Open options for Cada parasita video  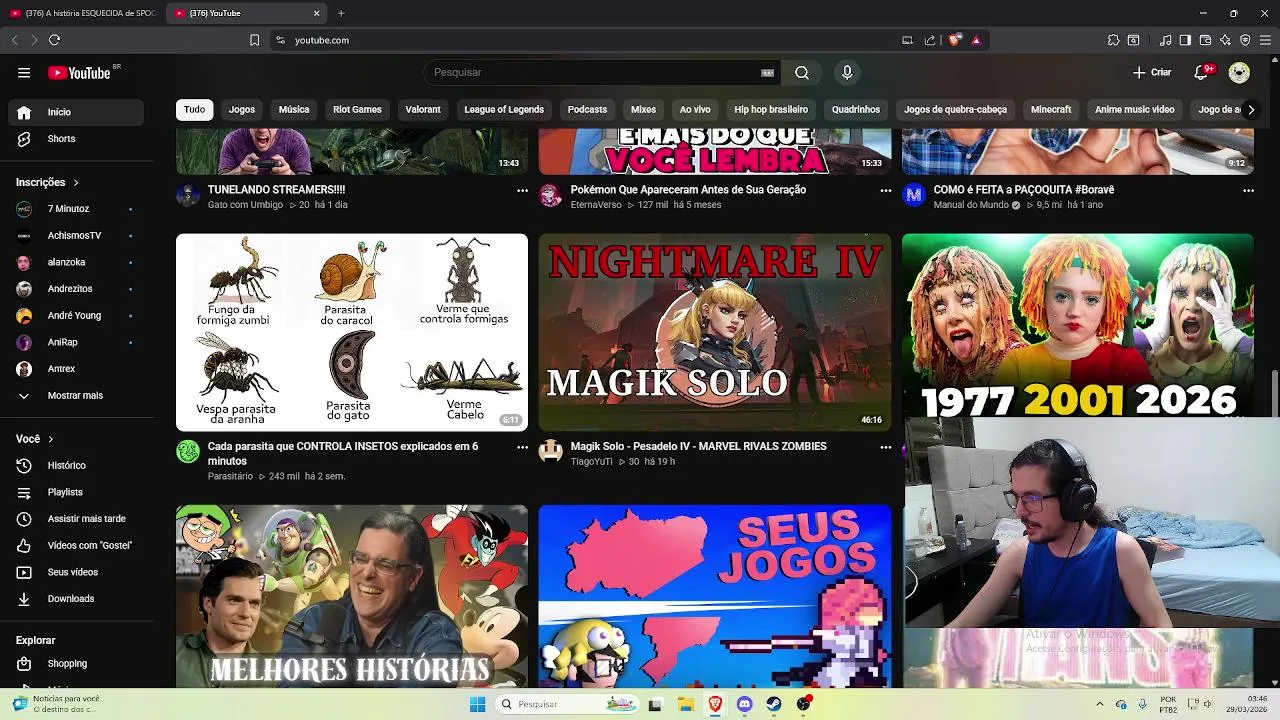coord(522,447)
